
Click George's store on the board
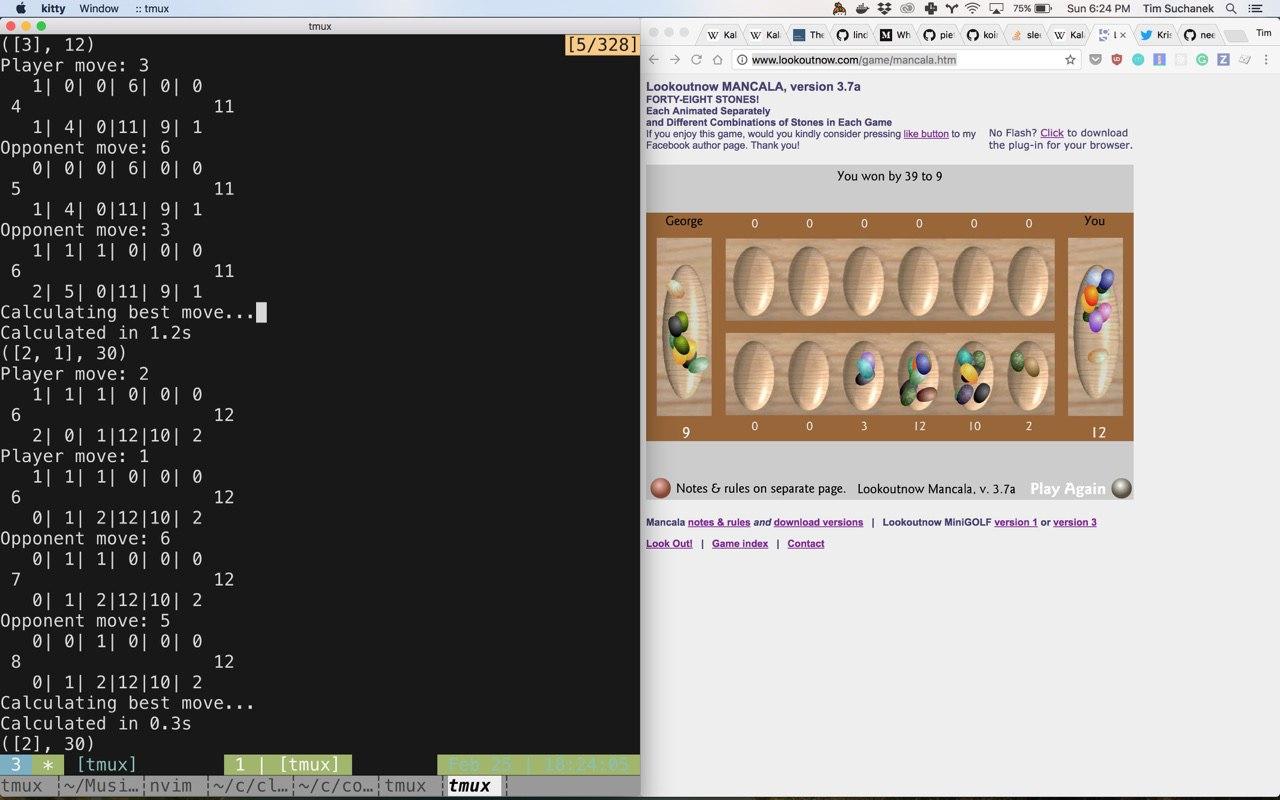[x=684, y=326]
